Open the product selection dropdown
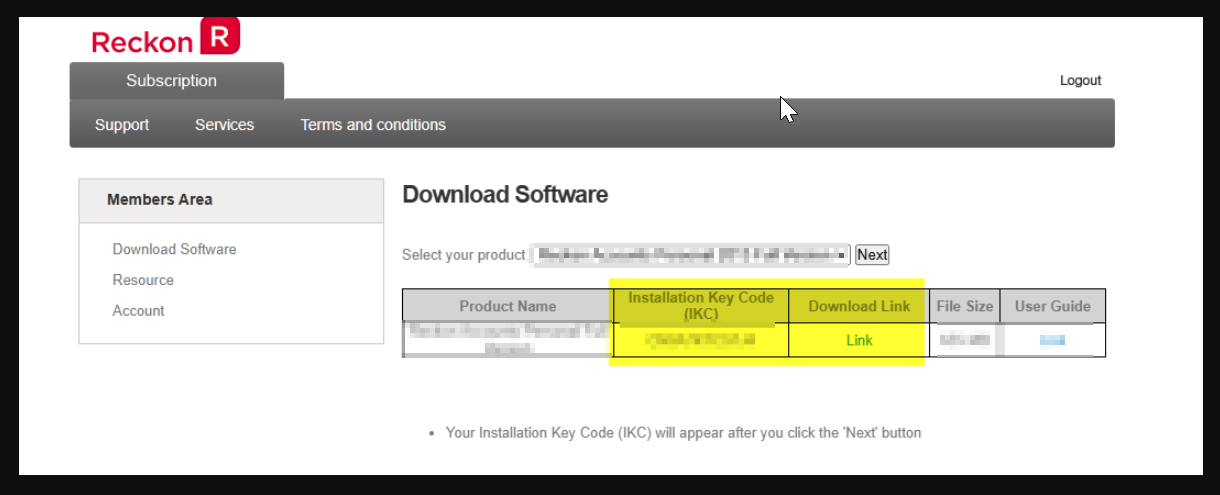The image size is (1220, 495). (690, 255)
